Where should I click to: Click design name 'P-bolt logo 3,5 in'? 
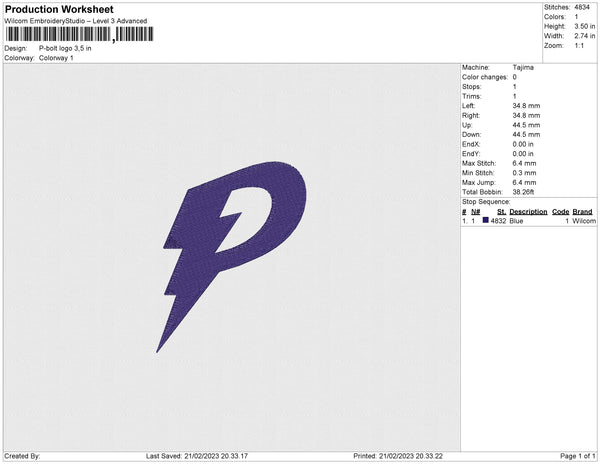pyautogui.click(x=65, y=48)
